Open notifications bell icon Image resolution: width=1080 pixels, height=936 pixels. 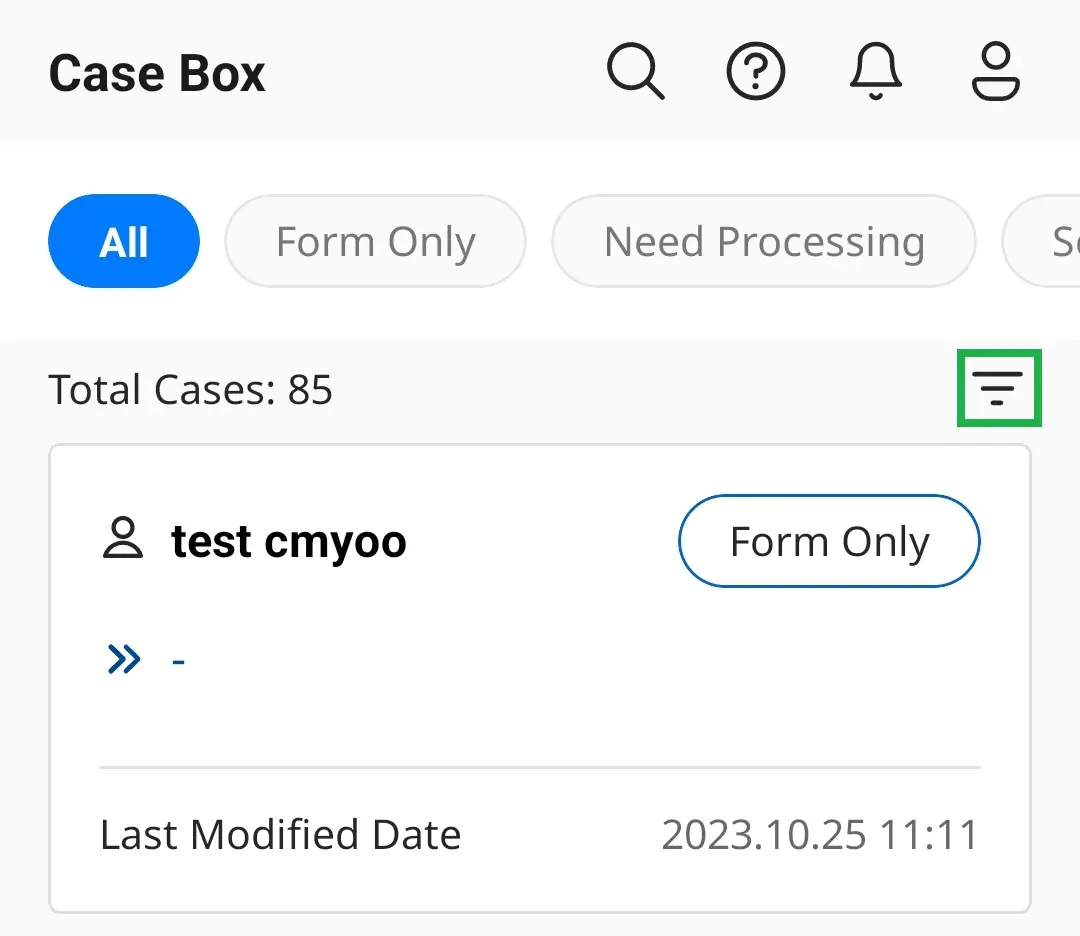point(875,72)
